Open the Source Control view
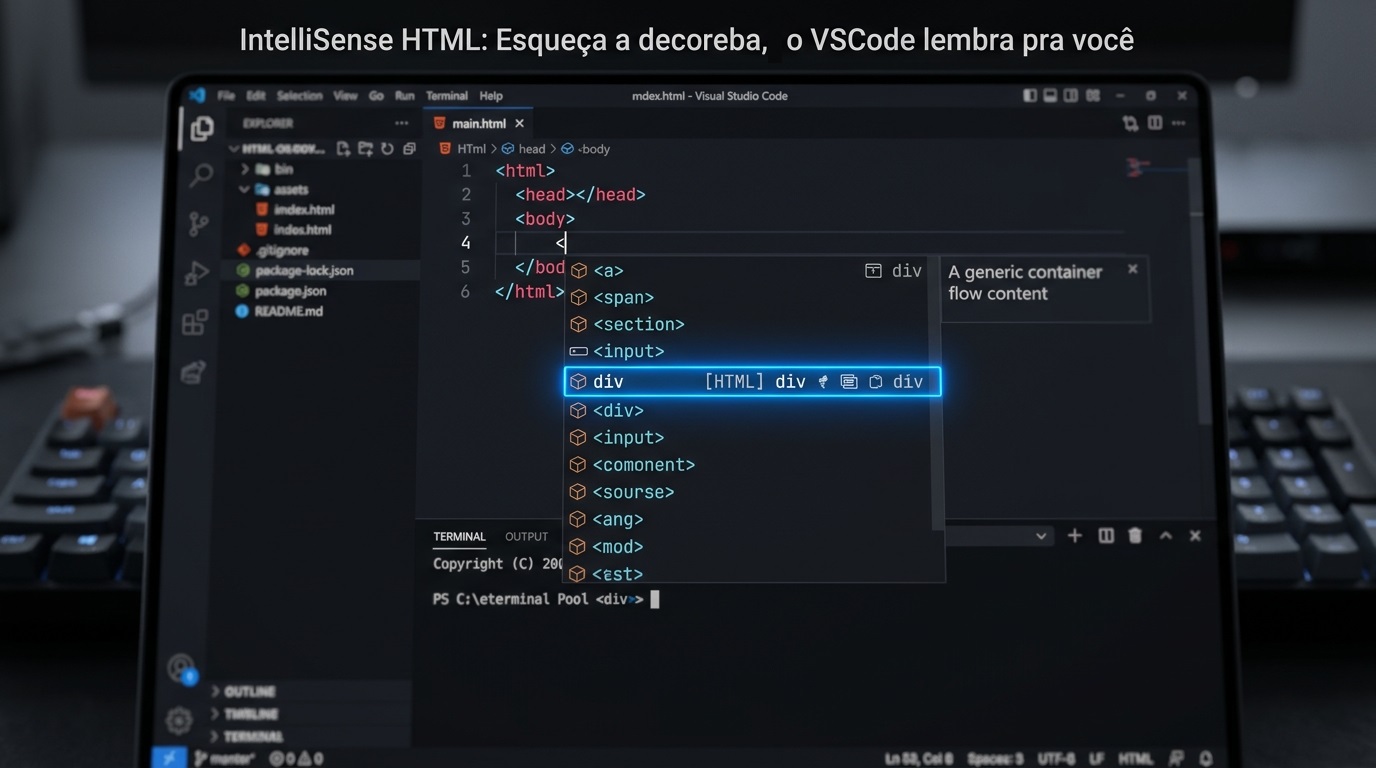This screenshot has height=768, width=1376. [199, 224]
